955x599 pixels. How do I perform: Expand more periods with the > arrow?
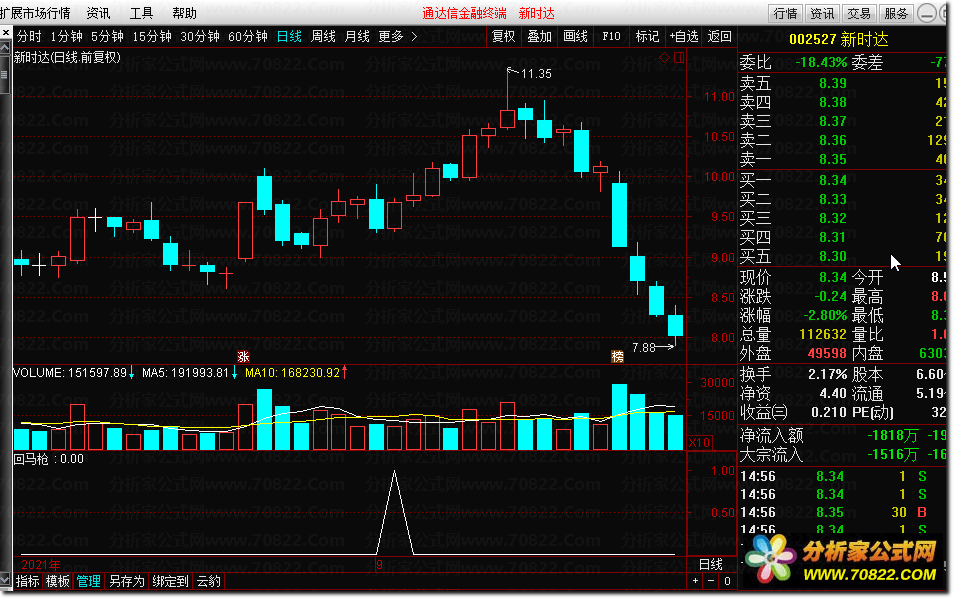pos(414,37)
